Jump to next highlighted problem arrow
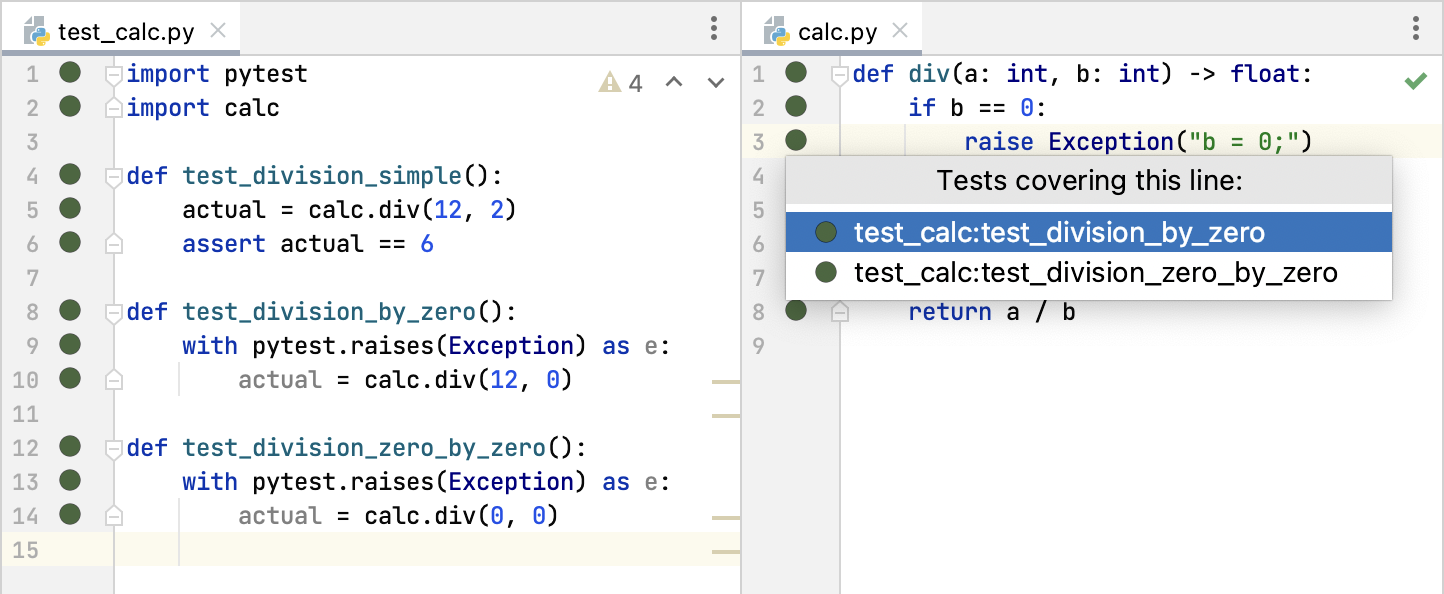This screenshot has width=1444, height=594. 716,82
